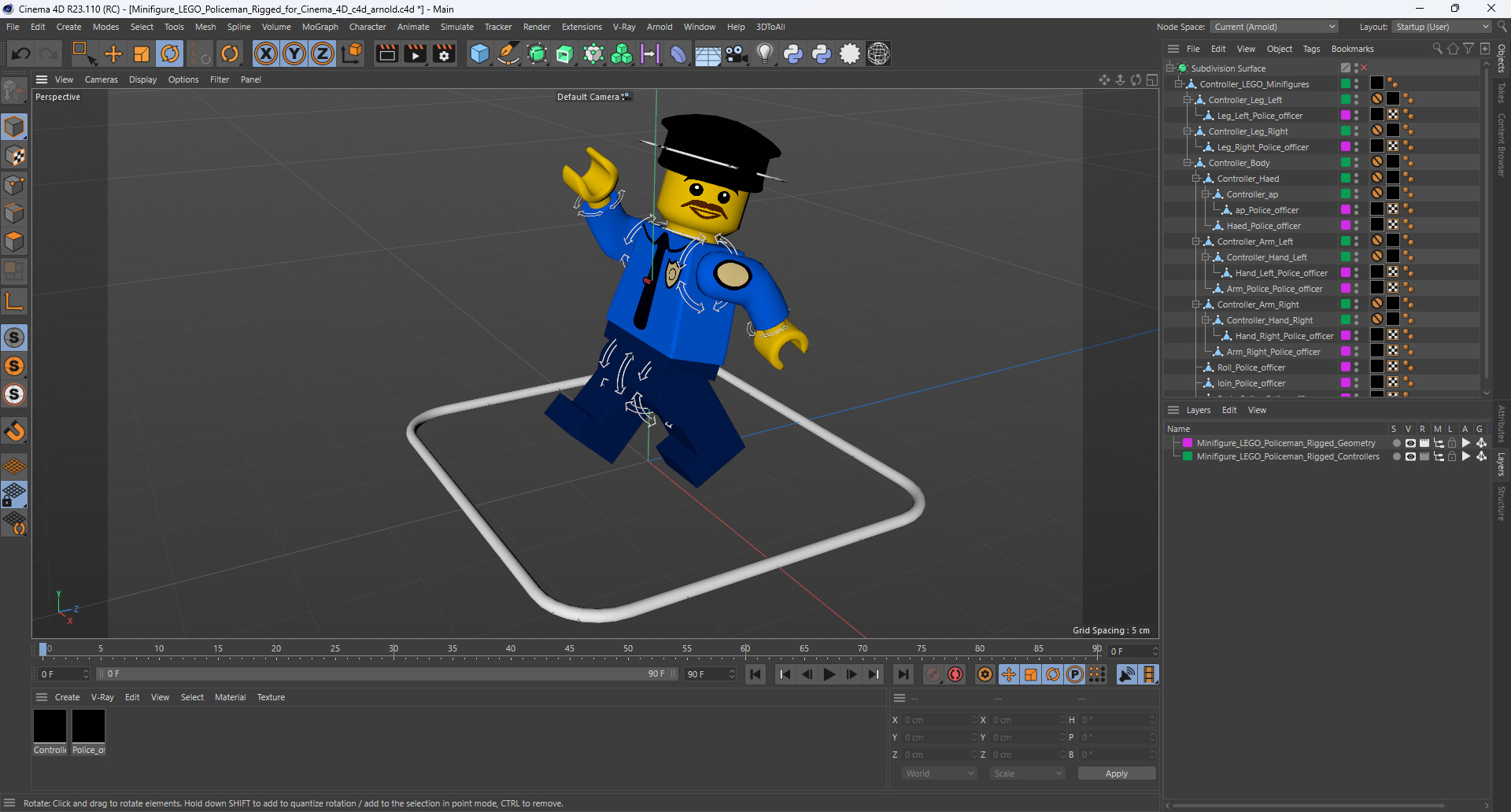Go to the end of animation

pyautogui.click(x=903, y=674)
